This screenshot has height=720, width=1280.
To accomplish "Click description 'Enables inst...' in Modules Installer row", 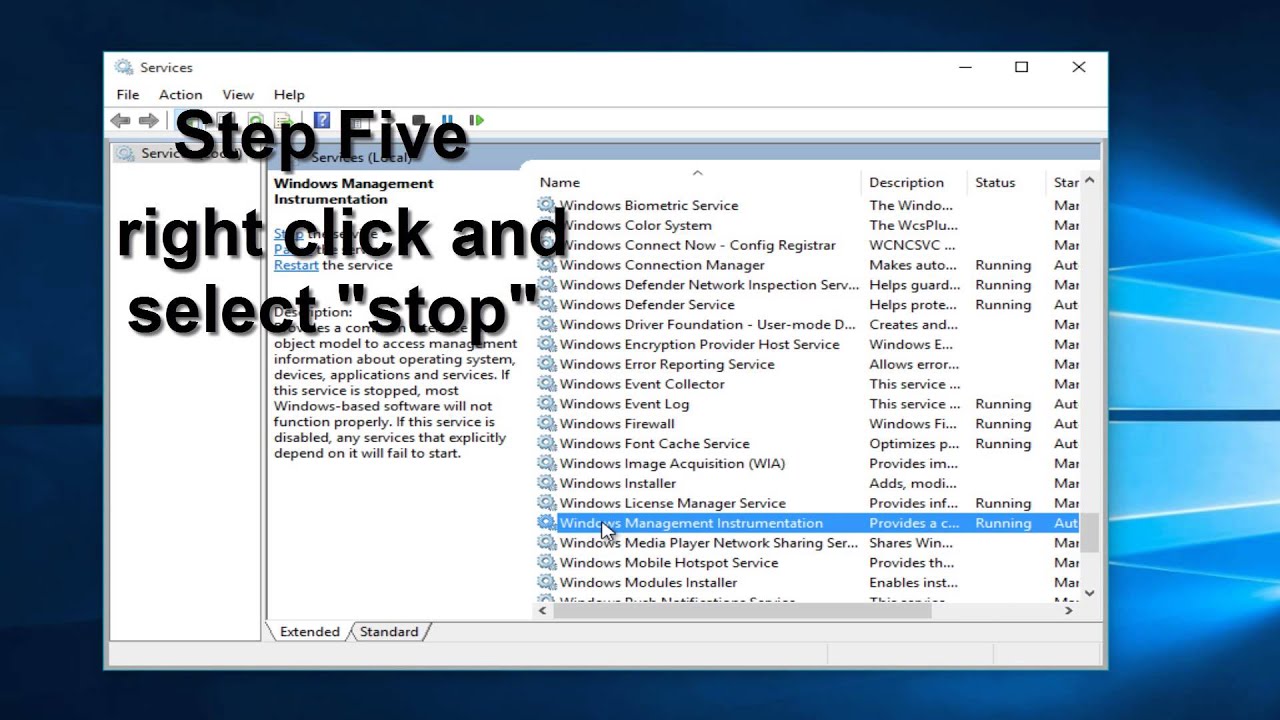I will pos(914,583).
